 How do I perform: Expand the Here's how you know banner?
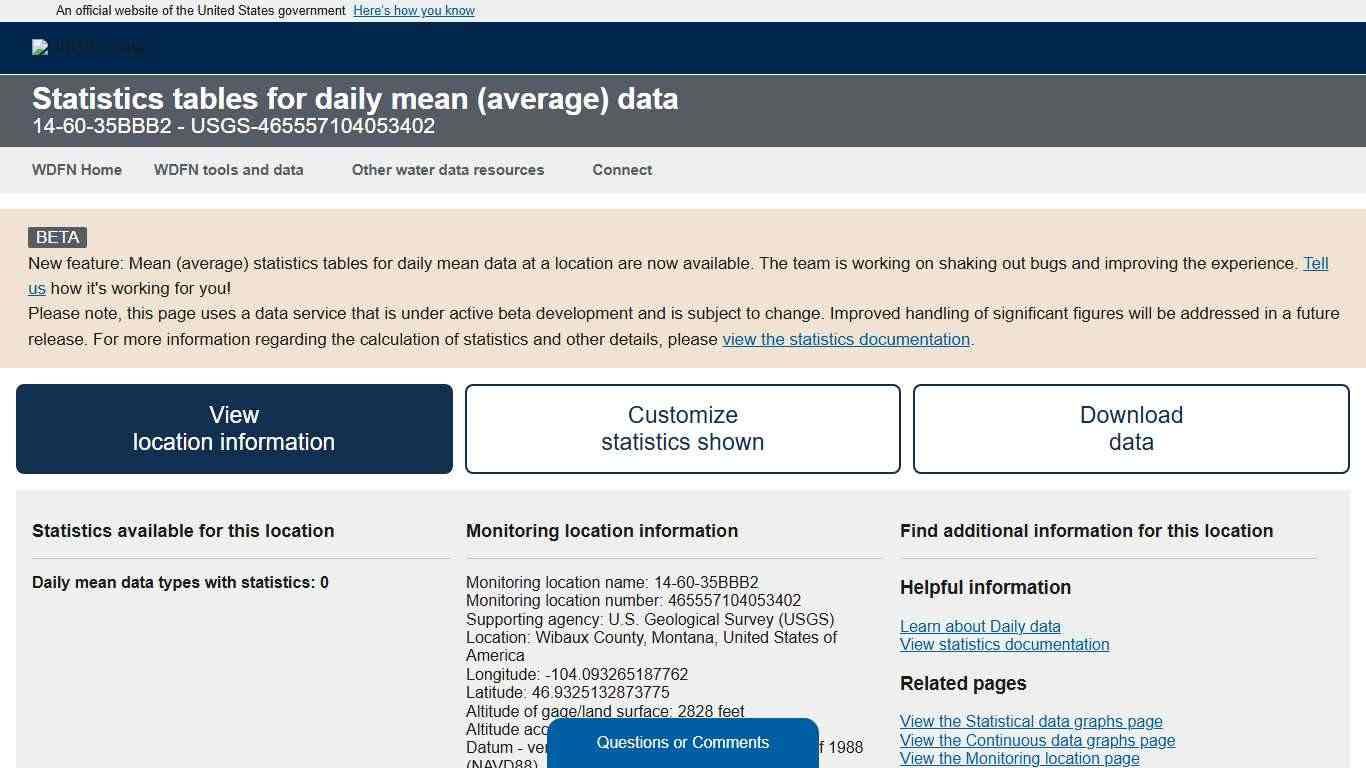click(413, 10)
